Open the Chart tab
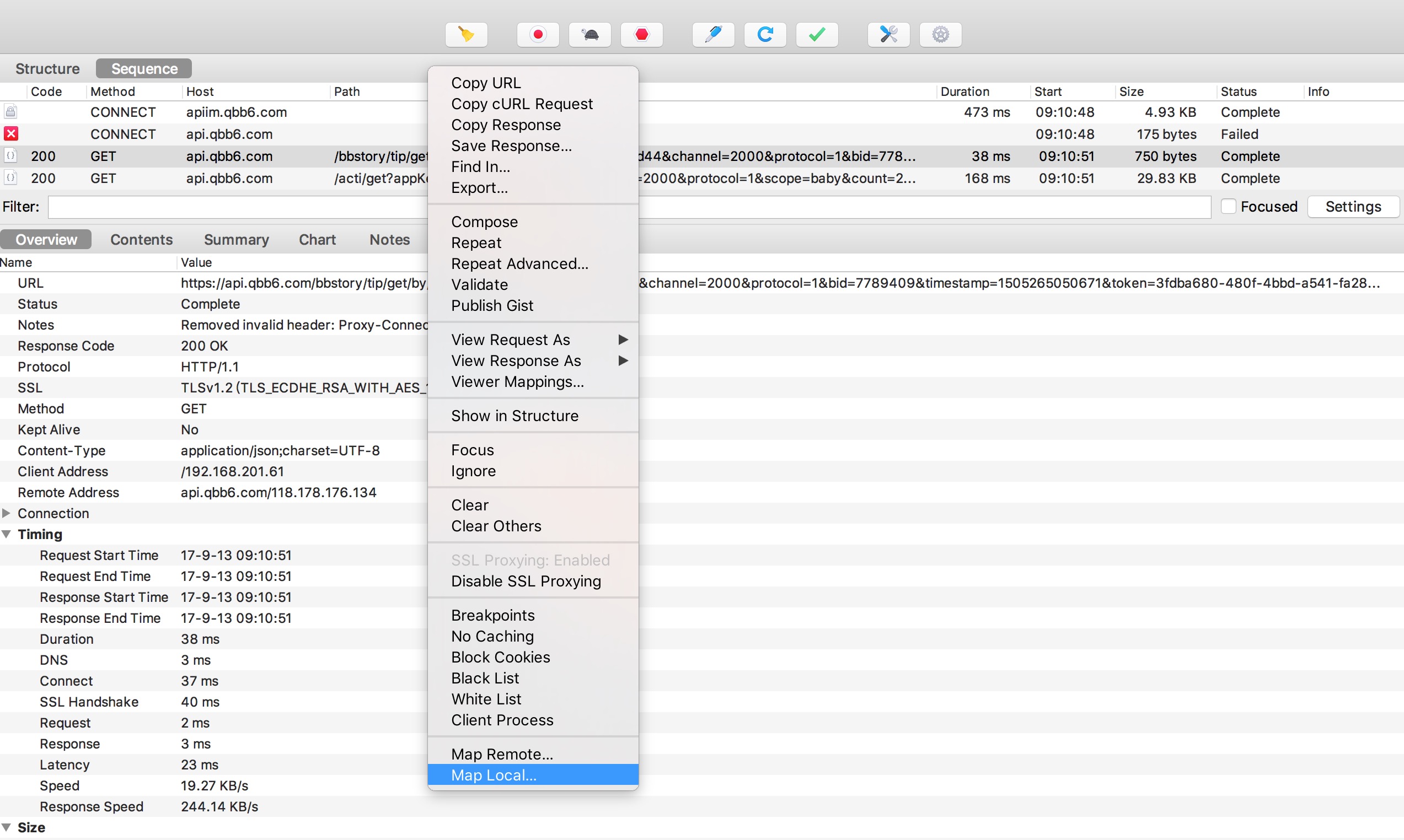Viewport: 1404px width, 840px height. click(x=317, y=239)
